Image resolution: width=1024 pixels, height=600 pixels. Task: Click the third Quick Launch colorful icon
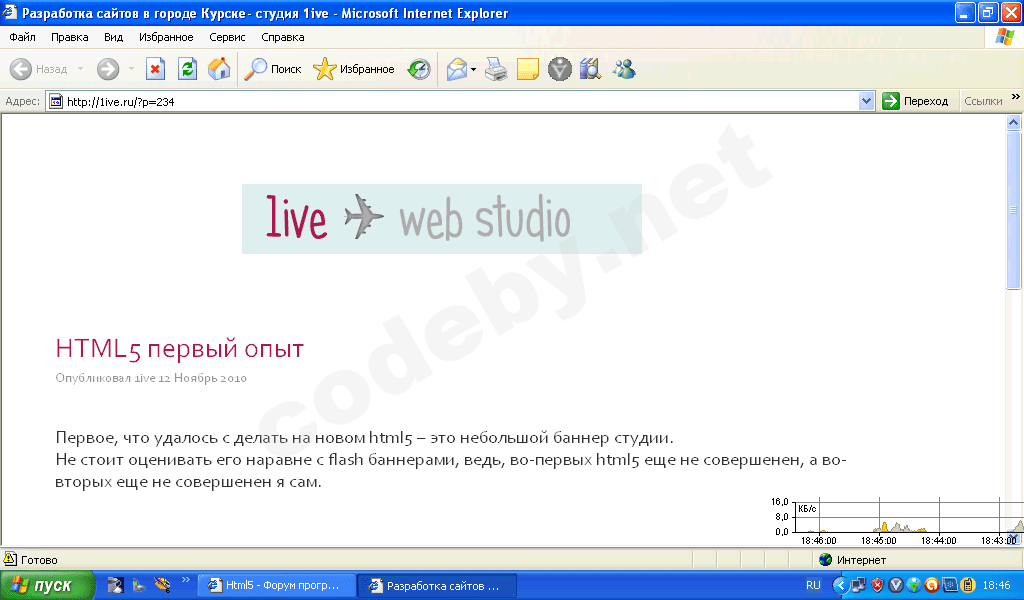coord(162,585)
